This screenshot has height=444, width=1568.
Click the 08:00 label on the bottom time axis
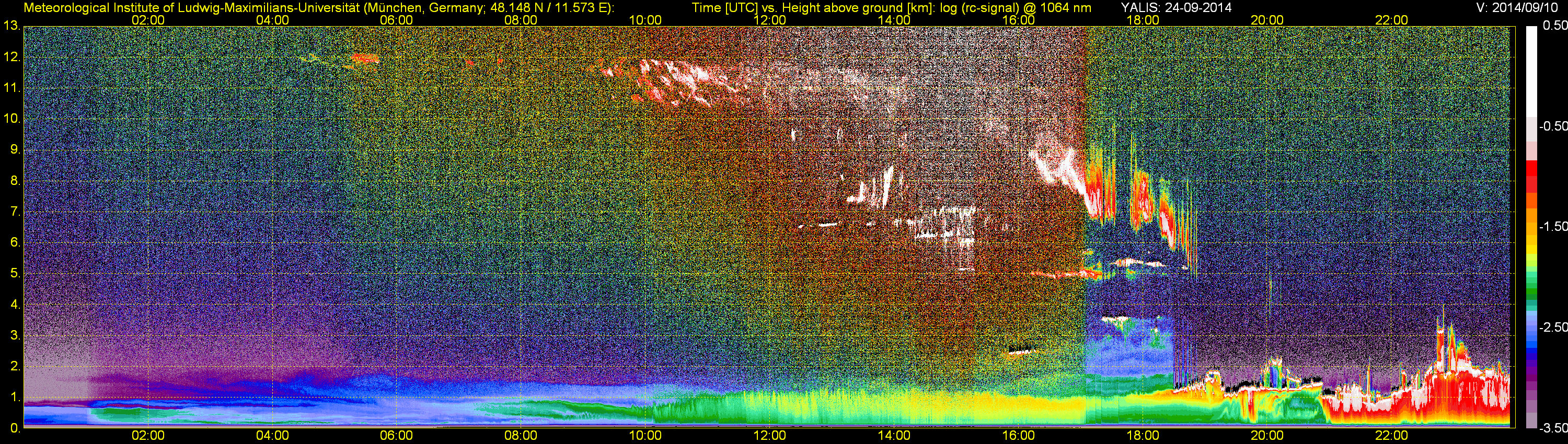[521, 436]
